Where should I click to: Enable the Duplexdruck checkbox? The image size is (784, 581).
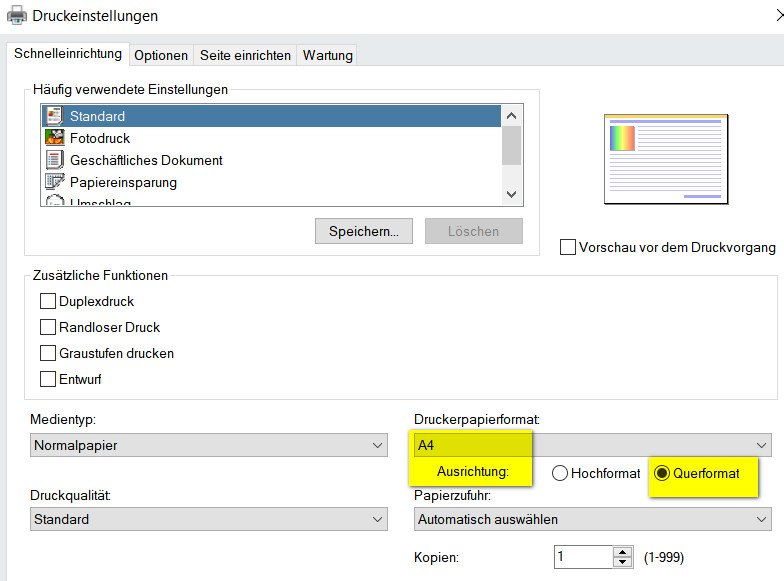48,301
